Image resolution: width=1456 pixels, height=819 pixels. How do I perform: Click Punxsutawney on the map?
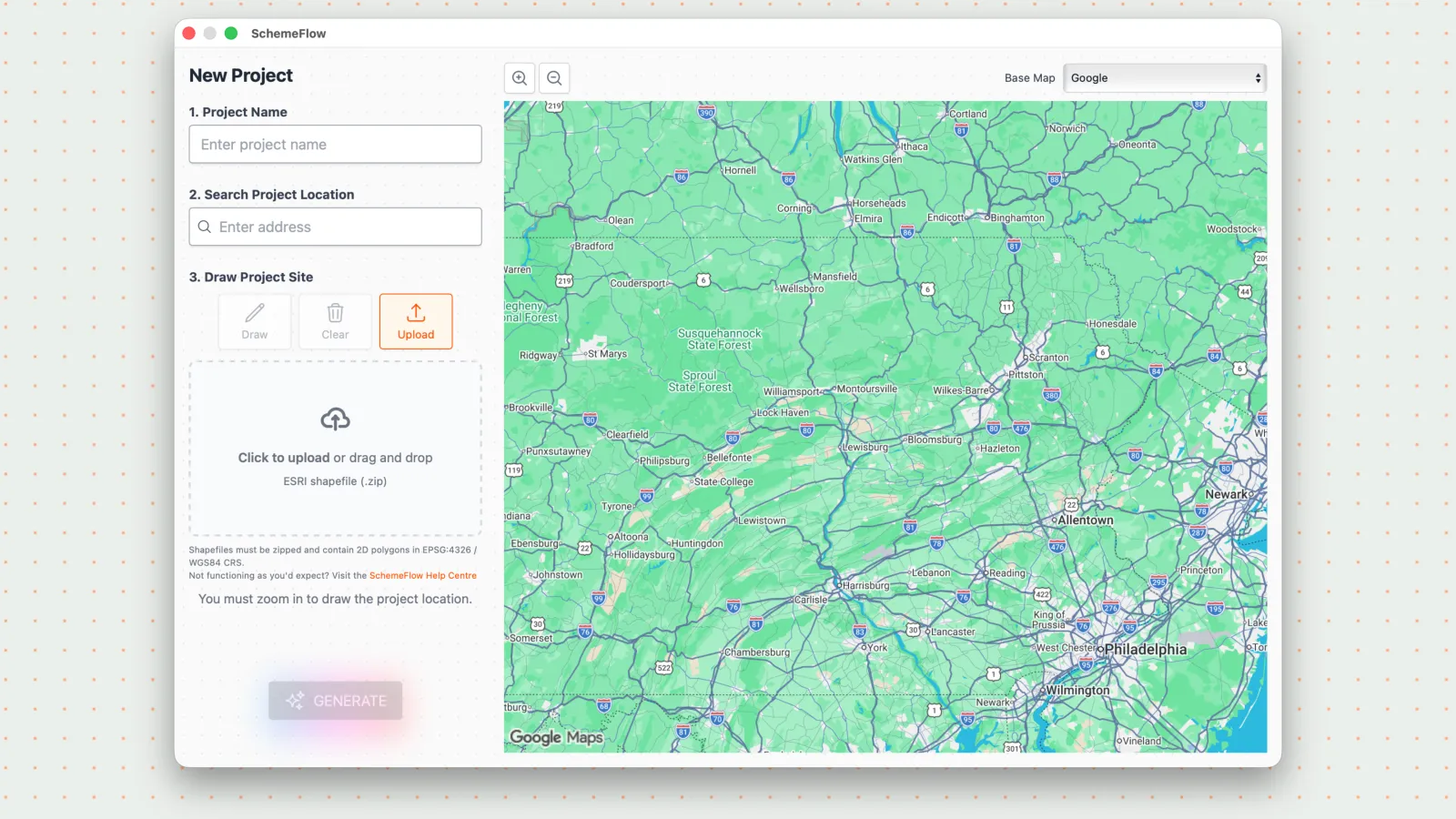559,451
